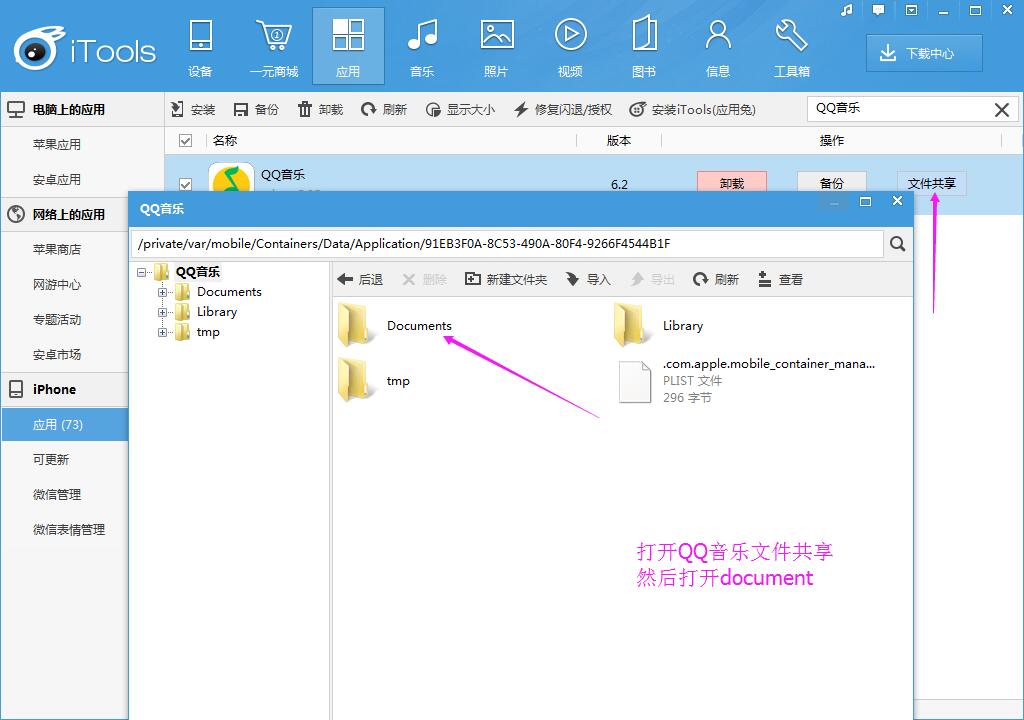Open the 图书 (Books) section
This screenshot has height=720, width=1024.
(x=644, y=47)
